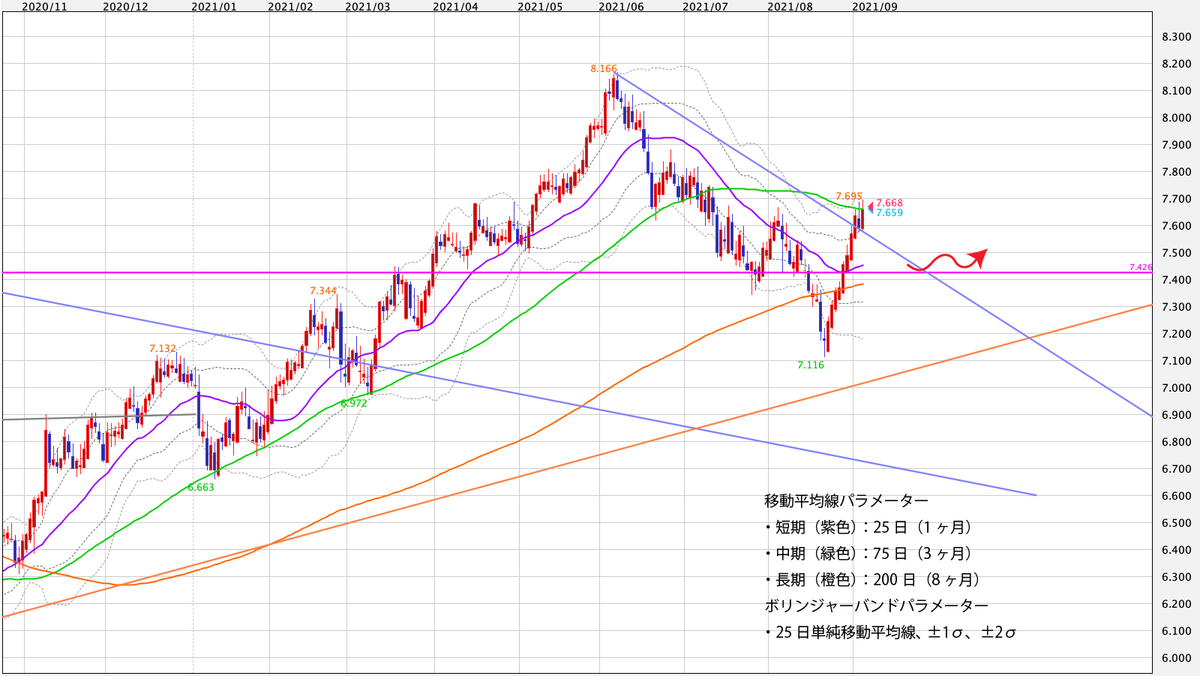1200x676 pixels.
Task: Click the 7.500 price axis value
Action: click(x=1176, y=253)
